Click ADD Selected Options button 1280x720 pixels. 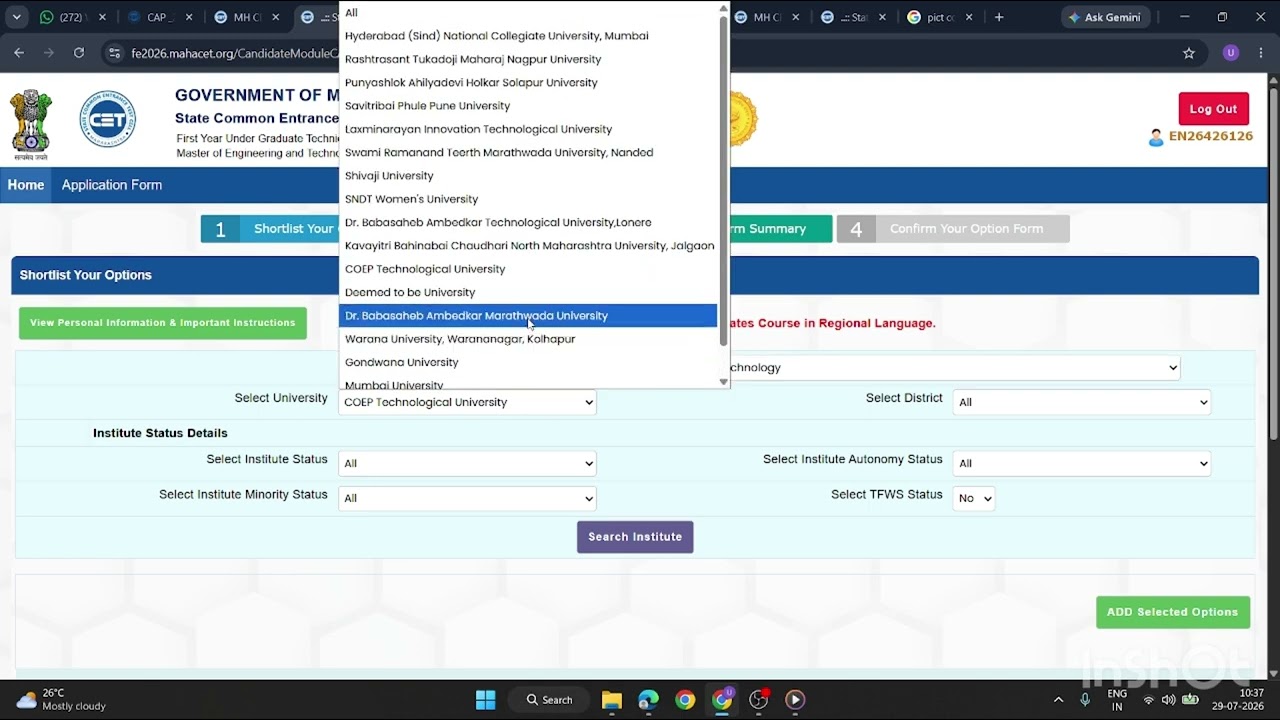click(x=1173, y=612)
